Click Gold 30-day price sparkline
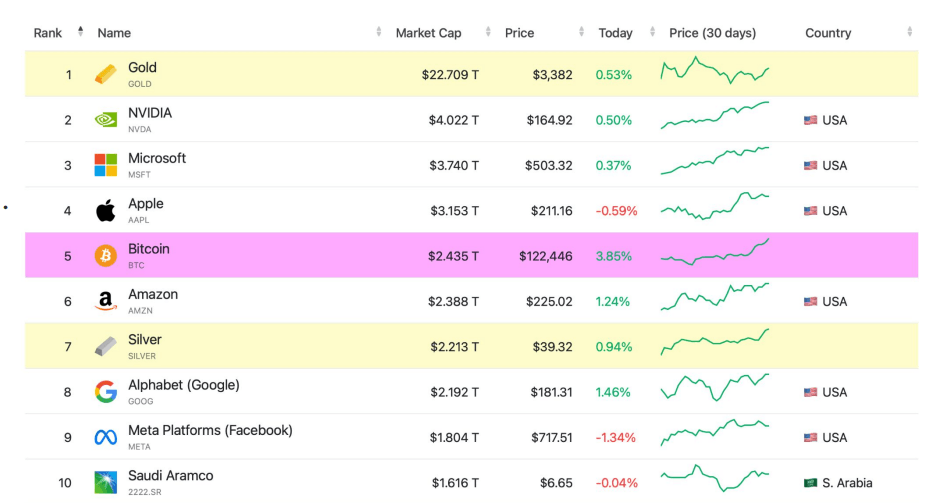This screenshot has width=948, height=503. click(714, 72)
